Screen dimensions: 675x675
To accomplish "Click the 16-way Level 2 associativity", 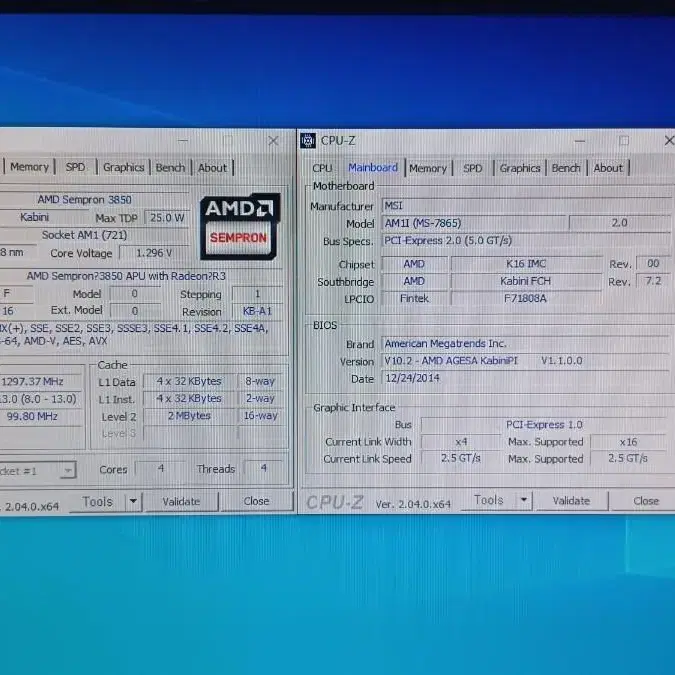I will tap(260, 416).
